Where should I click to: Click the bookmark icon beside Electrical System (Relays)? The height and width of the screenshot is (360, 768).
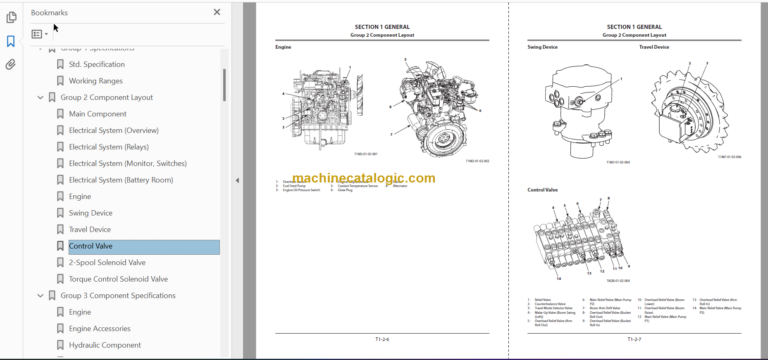[x=60, y=147]
